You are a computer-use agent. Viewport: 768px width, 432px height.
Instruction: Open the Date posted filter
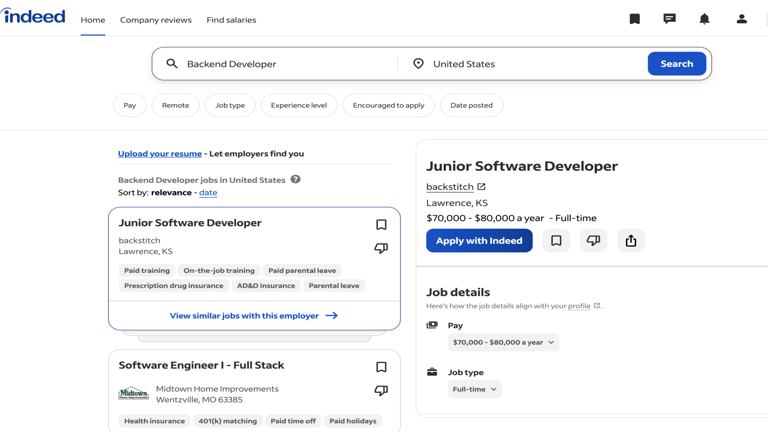(x=471, y=105)
